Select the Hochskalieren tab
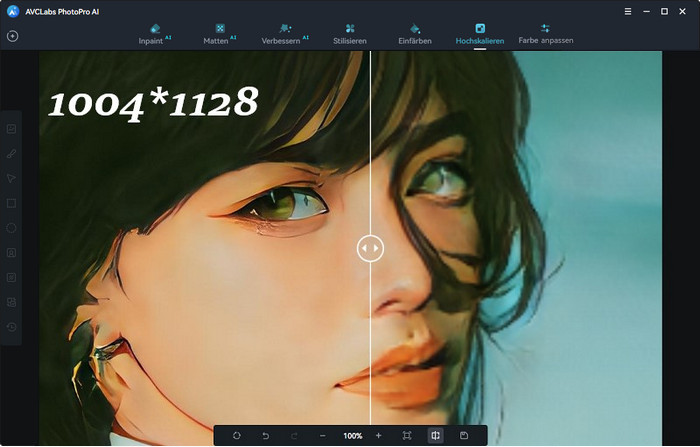 (480, 34)
